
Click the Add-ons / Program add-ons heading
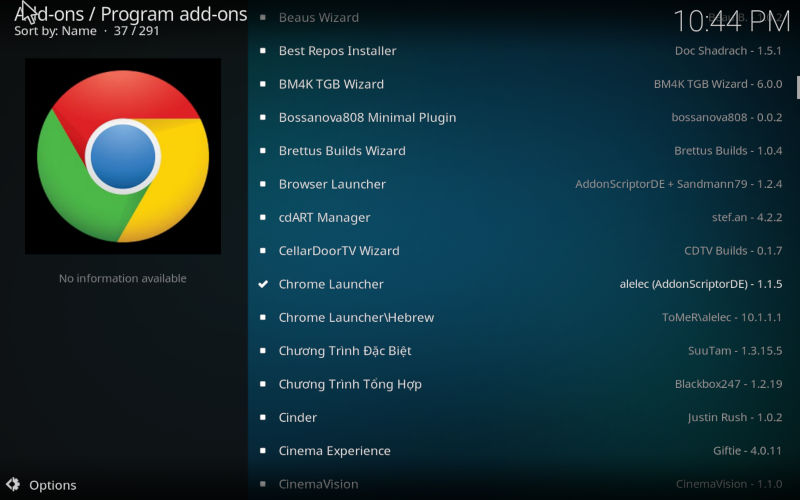tap(131, 14)
